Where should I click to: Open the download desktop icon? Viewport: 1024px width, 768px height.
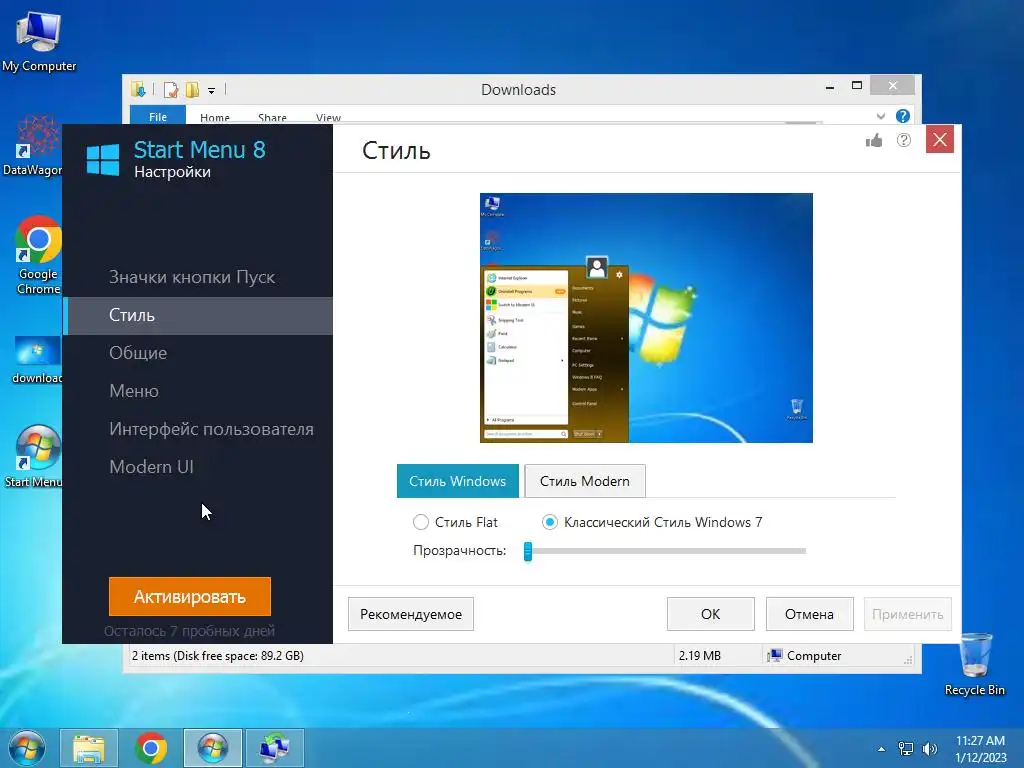[37, 360]
